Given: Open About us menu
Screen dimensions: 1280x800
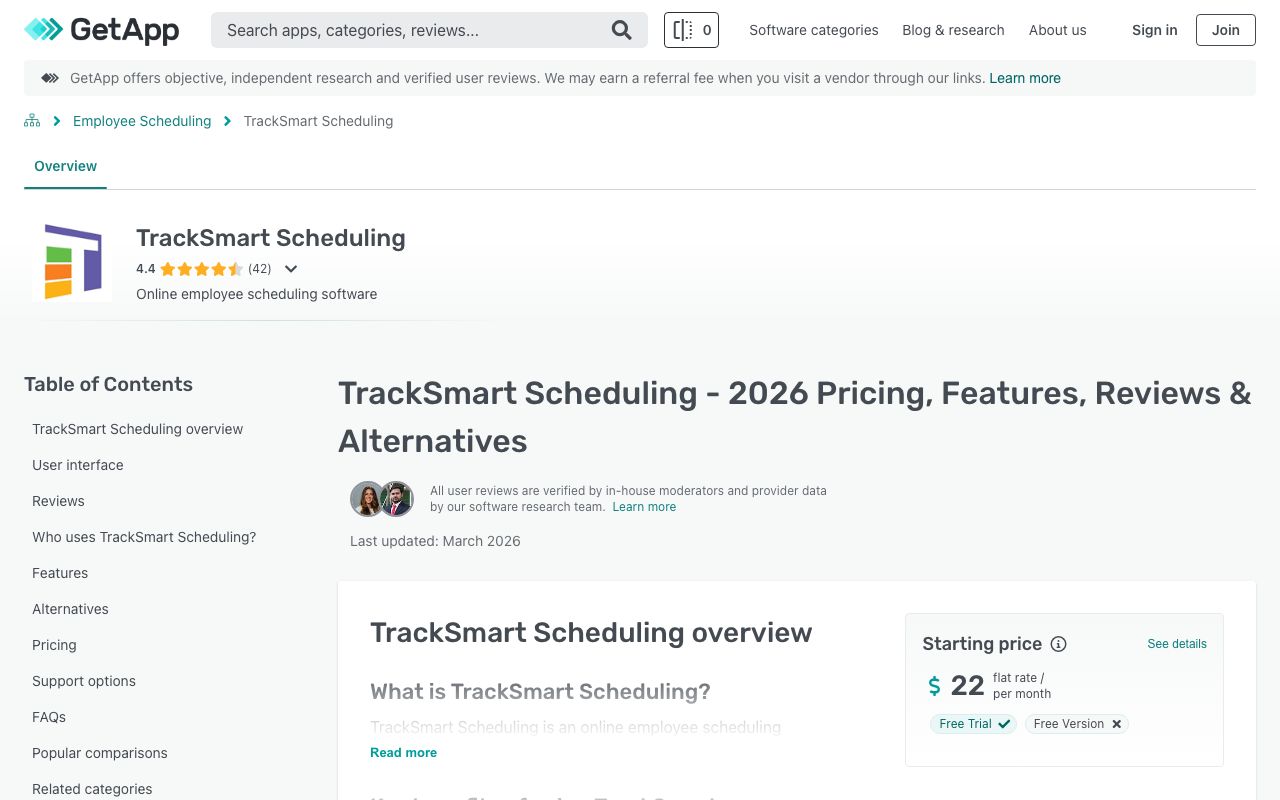Looking at the screenshot, I should [x=1057, y=30].
